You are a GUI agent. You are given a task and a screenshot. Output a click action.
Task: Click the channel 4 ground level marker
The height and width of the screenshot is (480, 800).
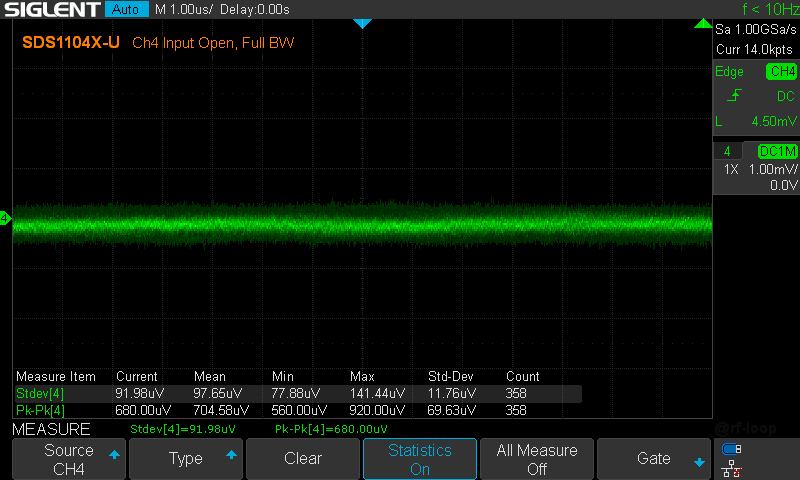pos(5,218)
